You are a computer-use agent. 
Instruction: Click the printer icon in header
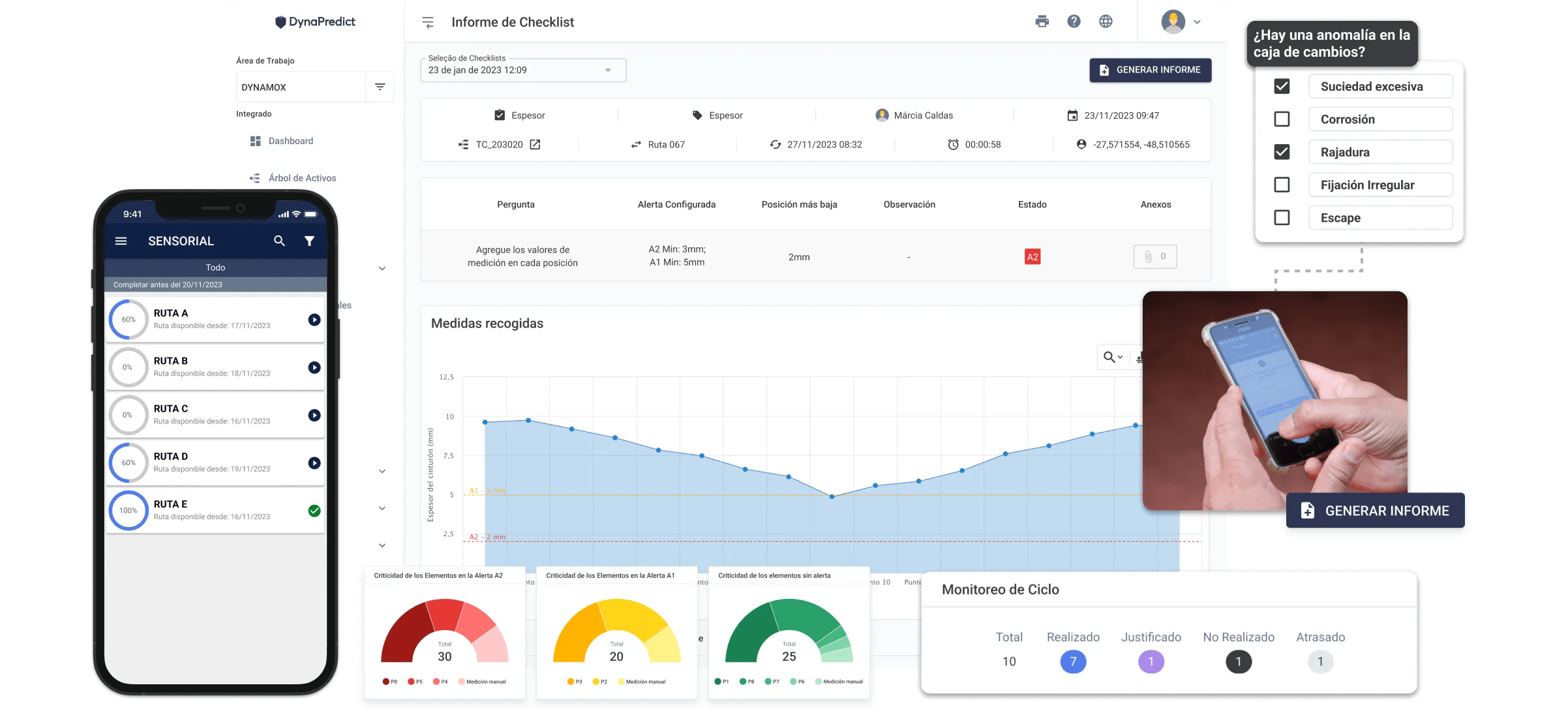(x=1042, y=22)
